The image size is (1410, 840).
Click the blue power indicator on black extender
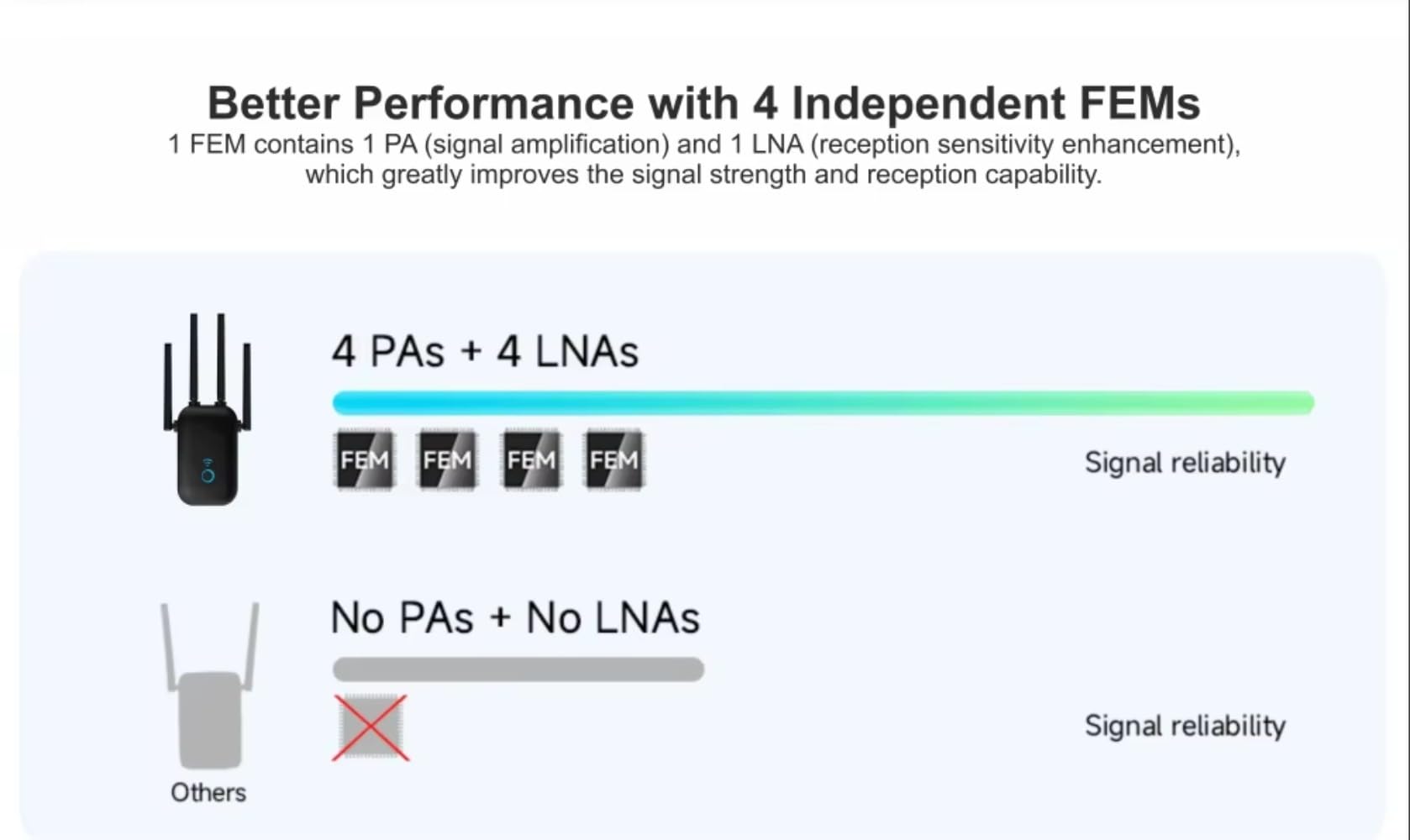click(208, 475)
